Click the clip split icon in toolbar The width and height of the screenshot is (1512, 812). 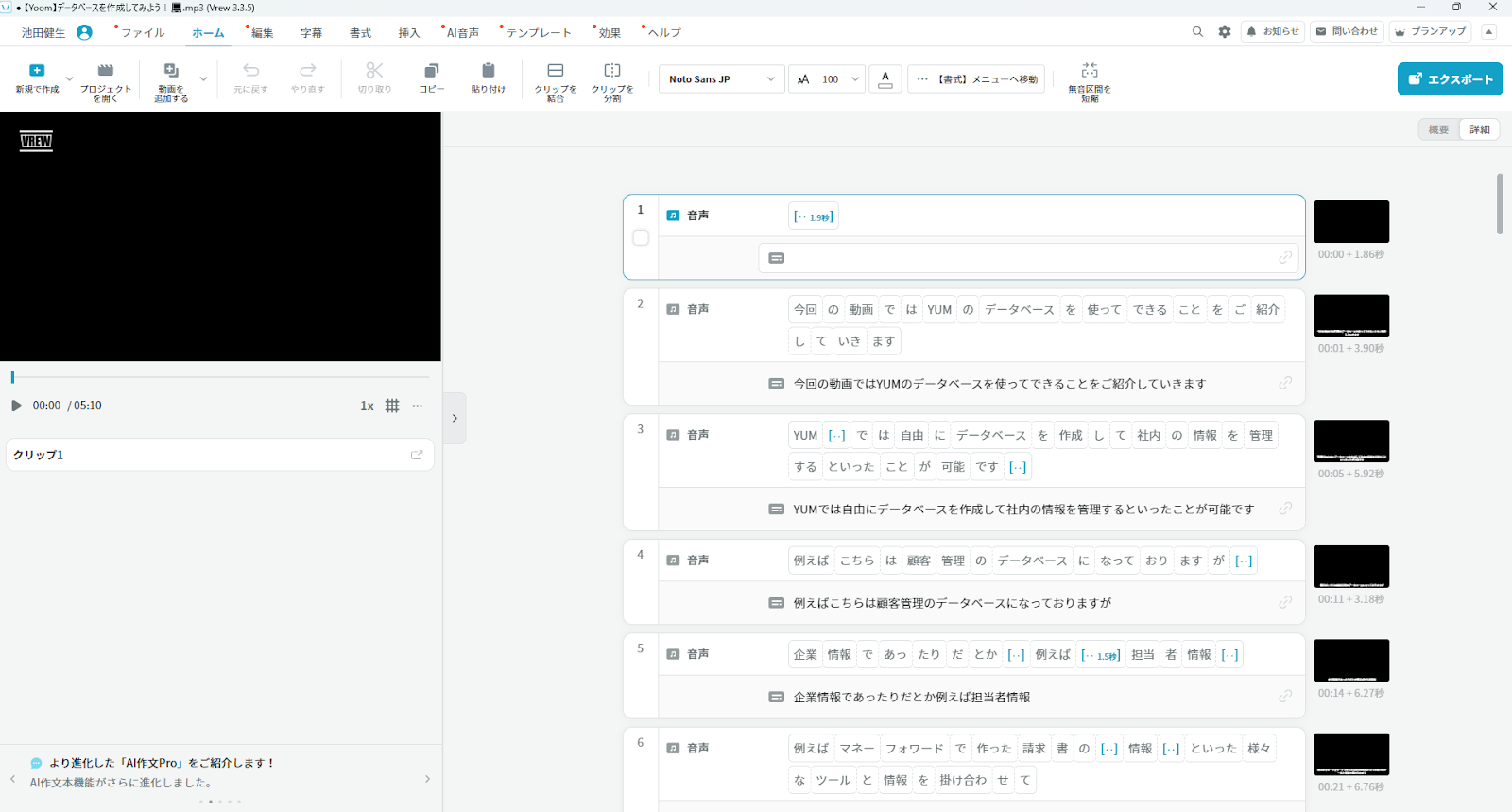[612, 71]
